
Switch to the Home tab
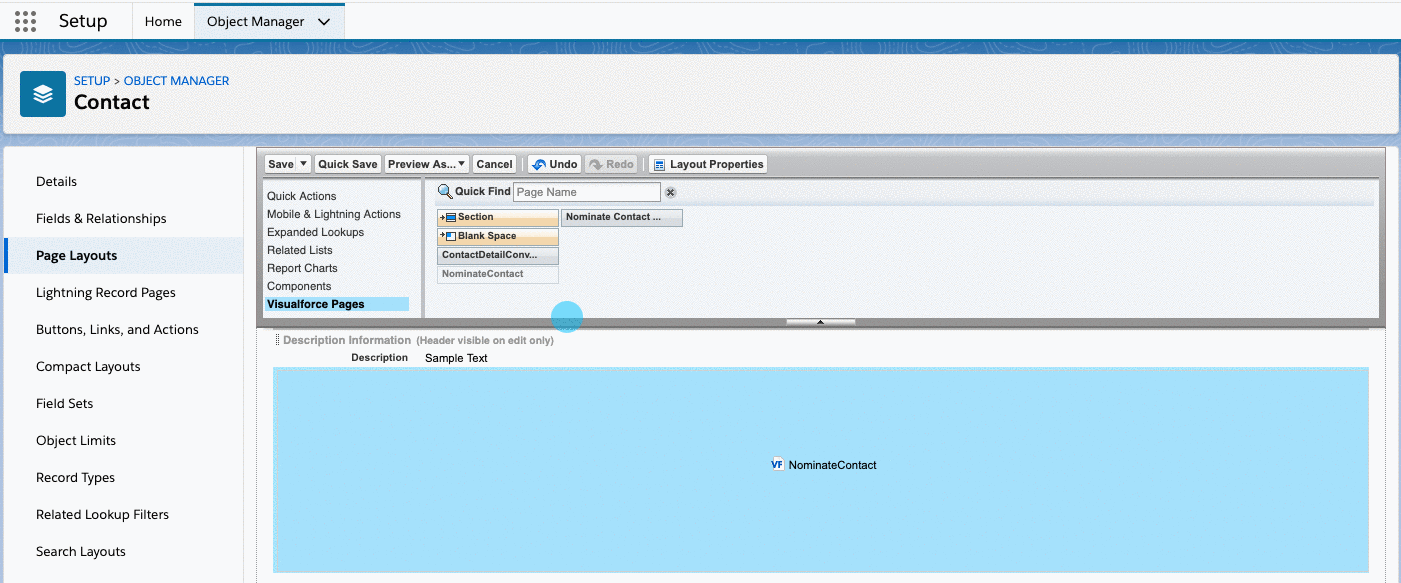point(163,21)
